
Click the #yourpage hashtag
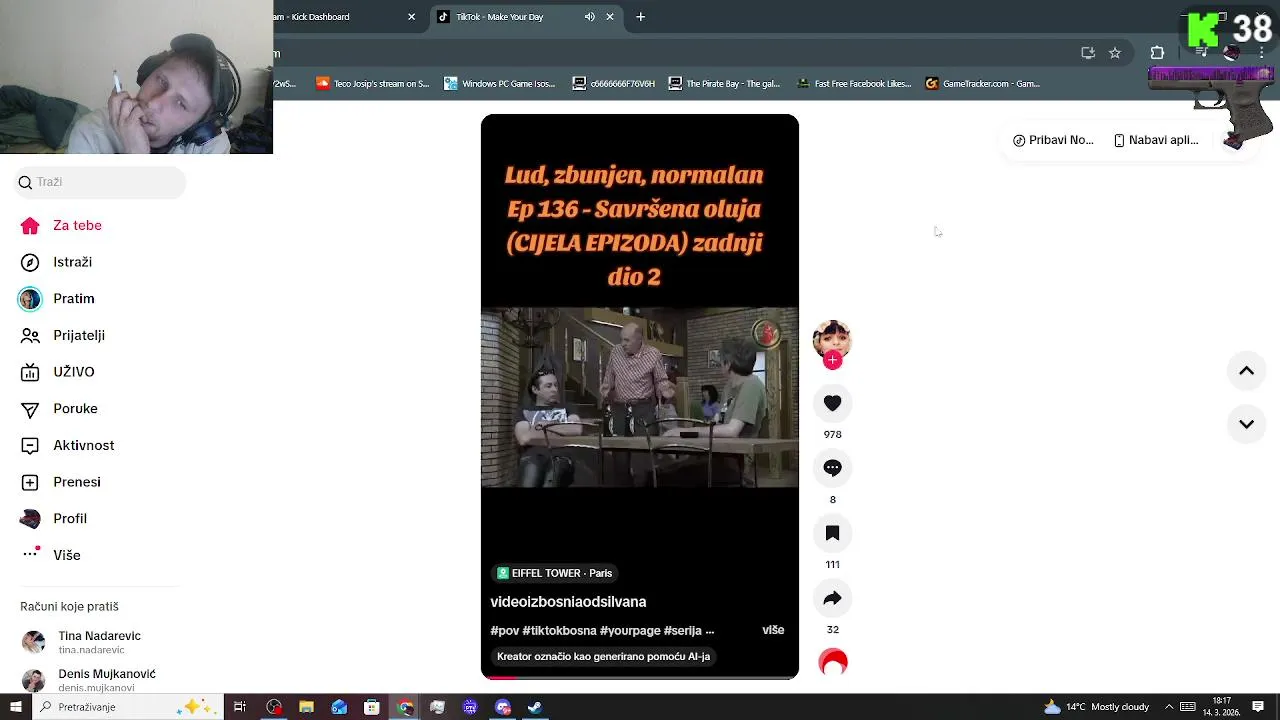pos(630,631)
